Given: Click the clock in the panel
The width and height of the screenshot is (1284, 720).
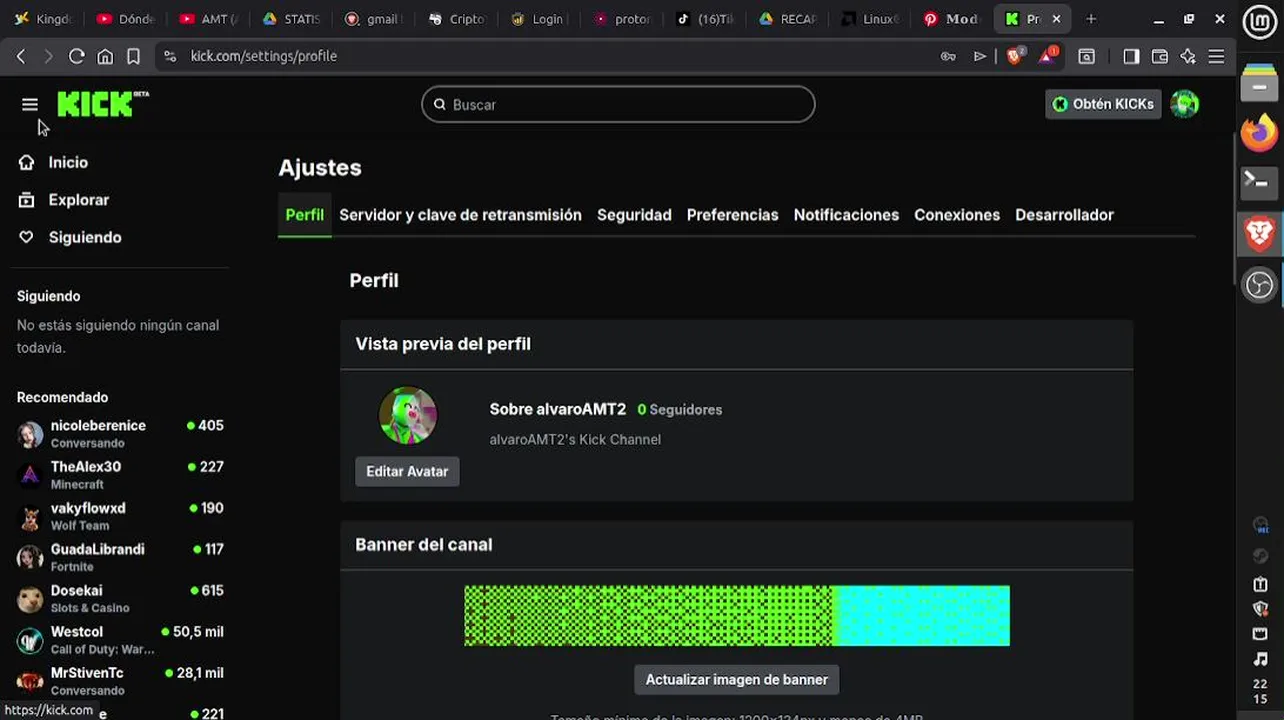Looking at the screenshot, I should (1260, 691).
